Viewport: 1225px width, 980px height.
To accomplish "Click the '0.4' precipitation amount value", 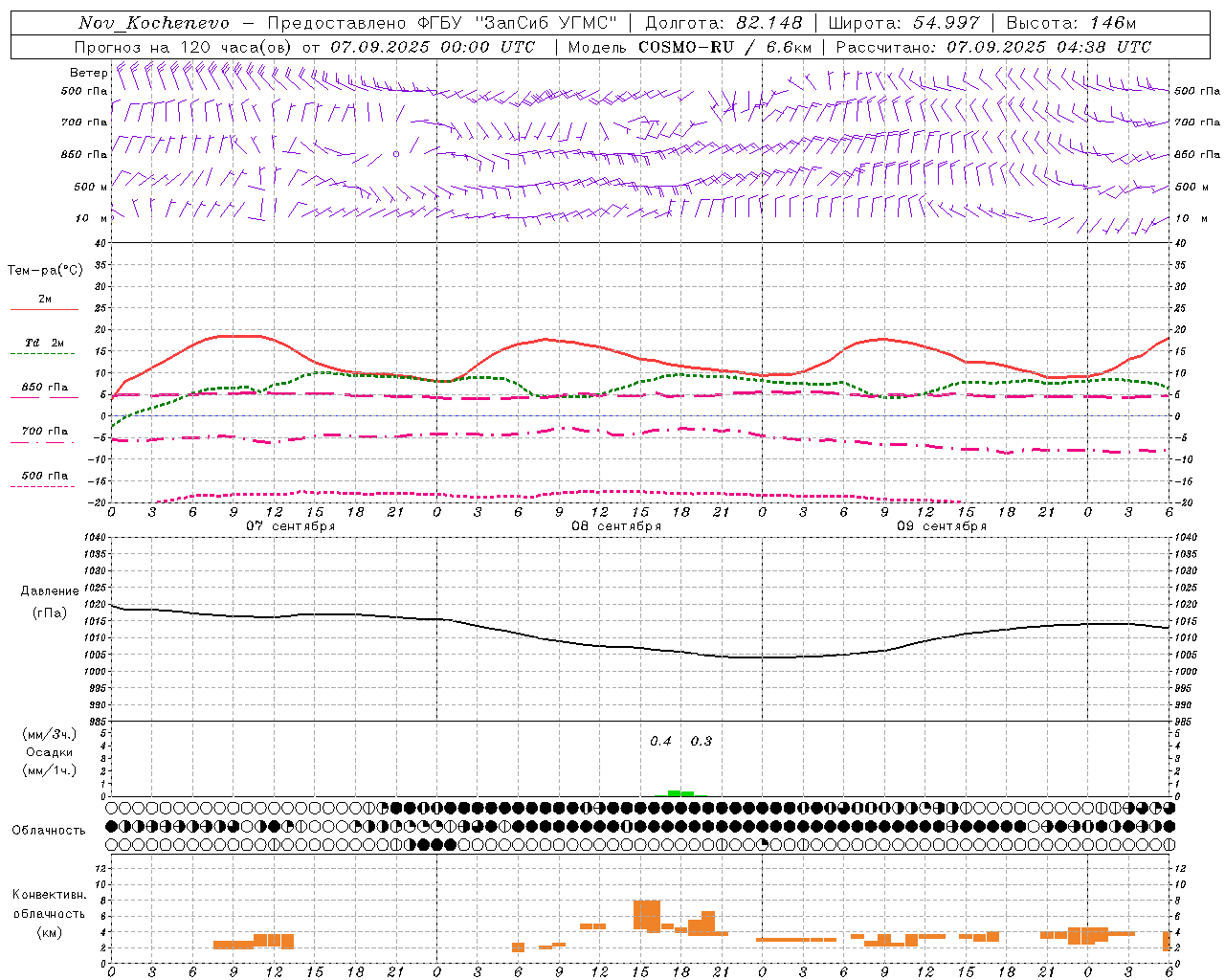I will click(660, 742).
